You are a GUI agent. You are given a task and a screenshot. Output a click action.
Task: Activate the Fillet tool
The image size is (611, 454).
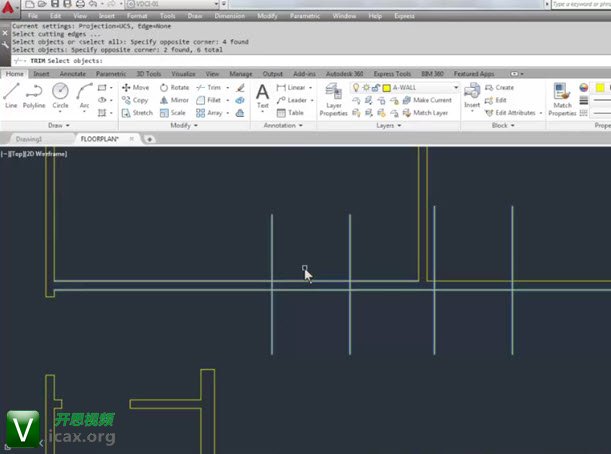[209, 100]
